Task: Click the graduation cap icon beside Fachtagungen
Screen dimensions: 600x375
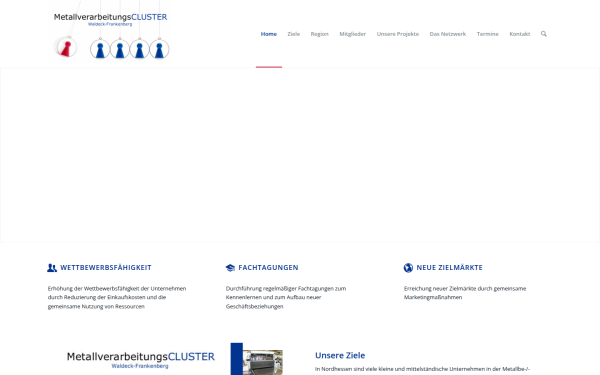Action: click(x=230, y=268)
